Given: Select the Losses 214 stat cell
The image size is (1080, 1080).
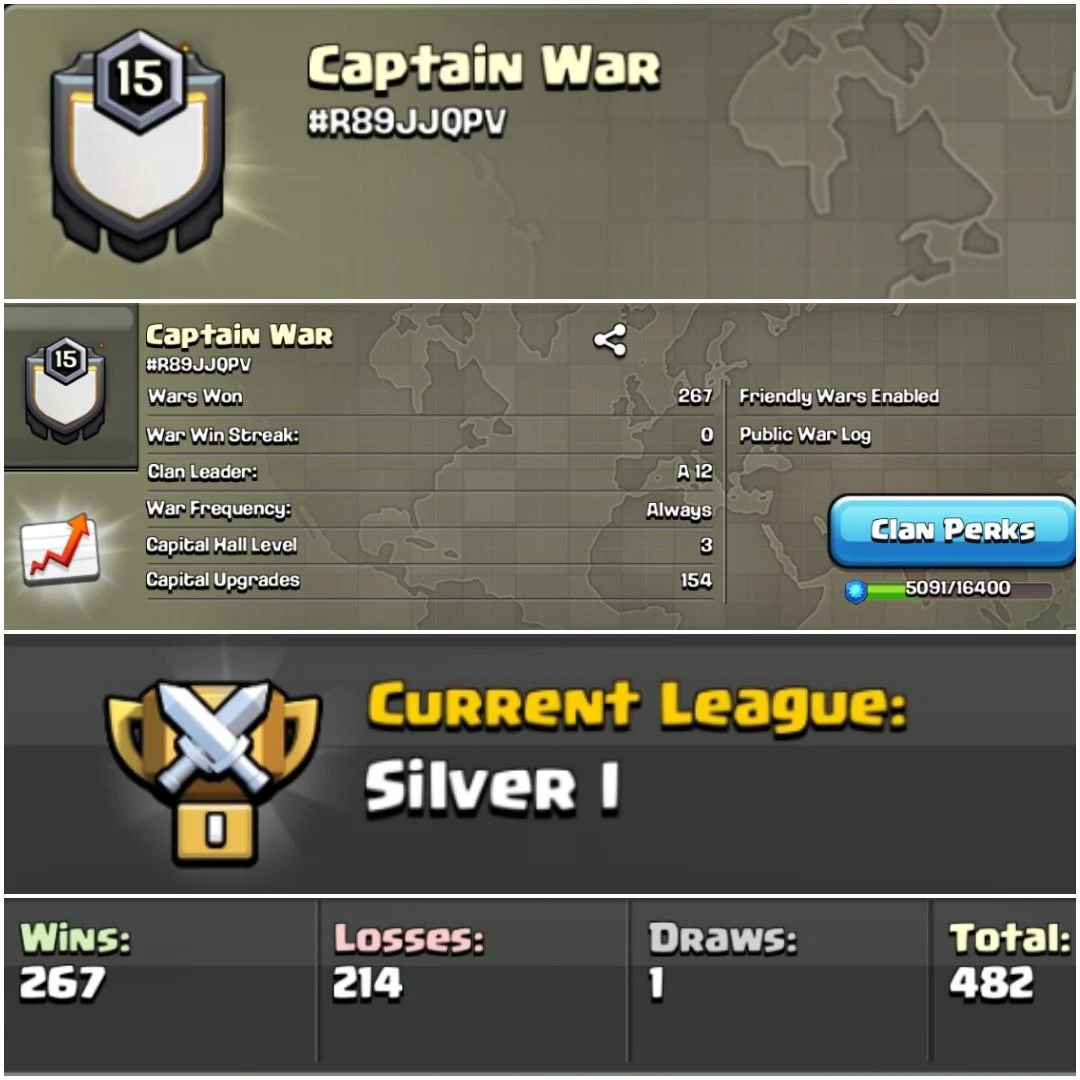Looking at the screenshot, I should (x=472, y=980).
